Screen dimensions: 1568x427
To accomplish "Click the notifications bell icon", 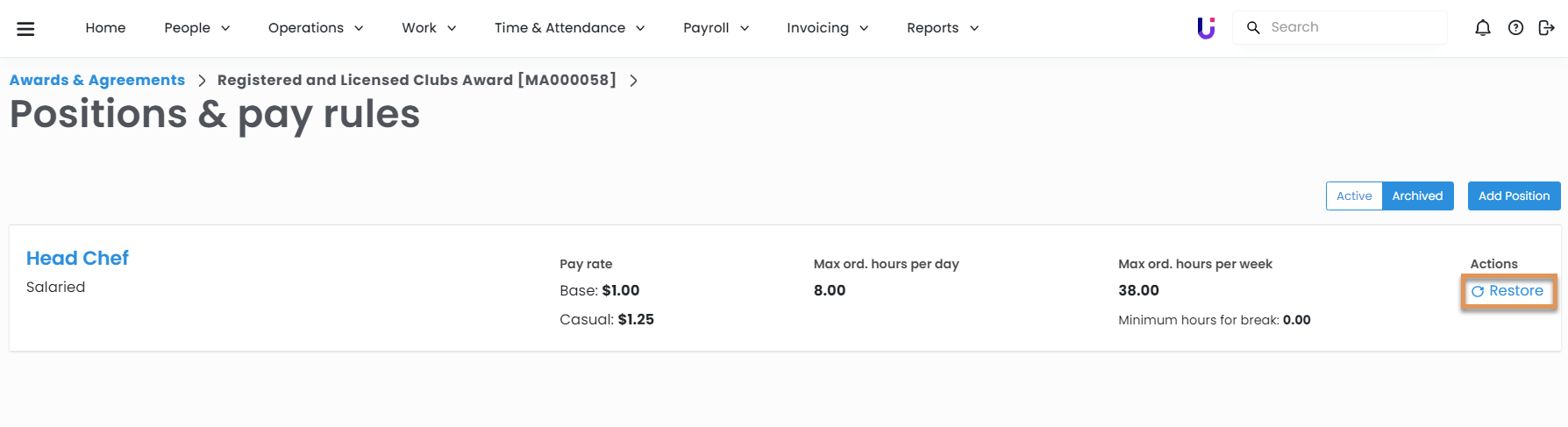I will tap(1482, 28).
